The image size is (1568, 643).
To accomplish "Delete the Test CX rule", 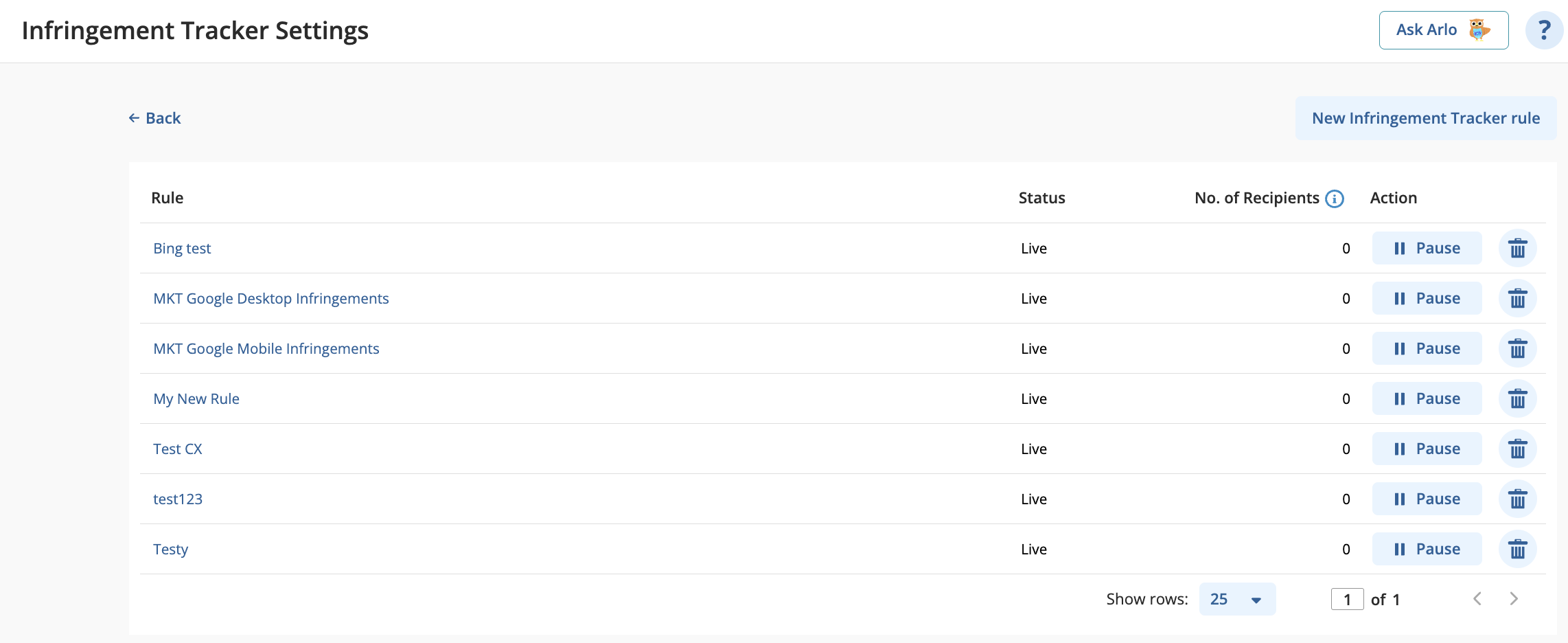I will [1517, 449].
